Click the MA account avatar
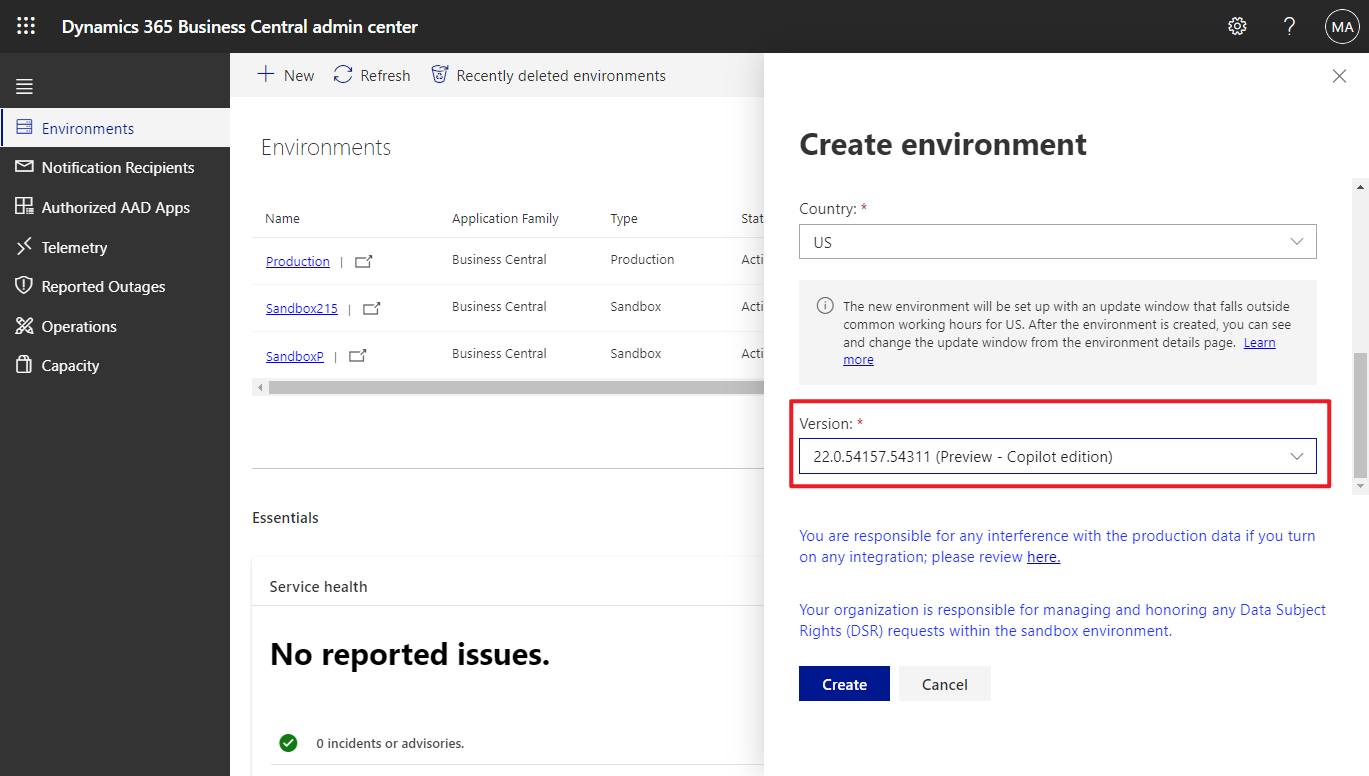1369x776 pixels. (1342, 26)
